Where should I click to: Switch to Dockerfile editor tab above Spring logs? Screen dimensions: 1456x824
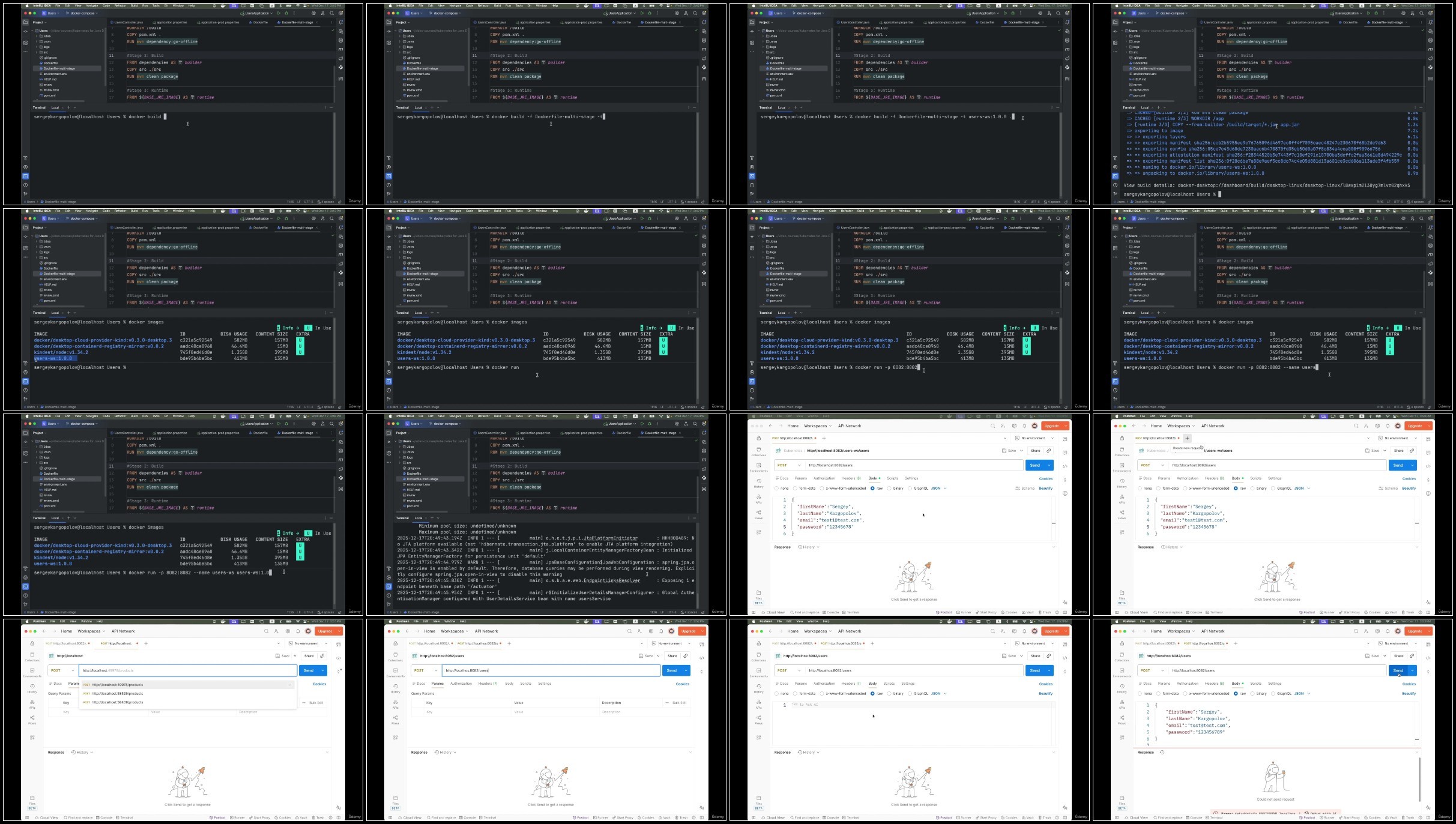point(623,433)
